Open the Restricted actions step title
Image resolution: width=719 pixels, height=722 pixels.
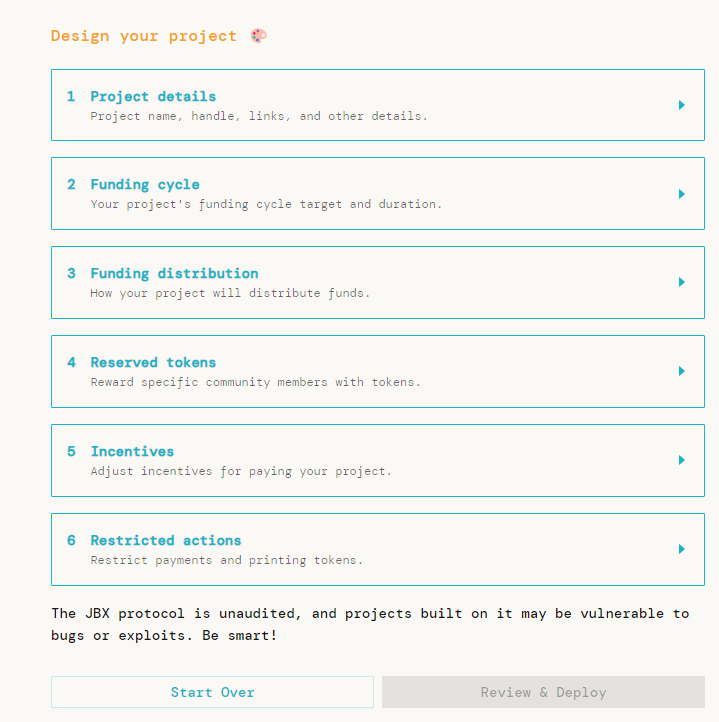click(166, 540)
